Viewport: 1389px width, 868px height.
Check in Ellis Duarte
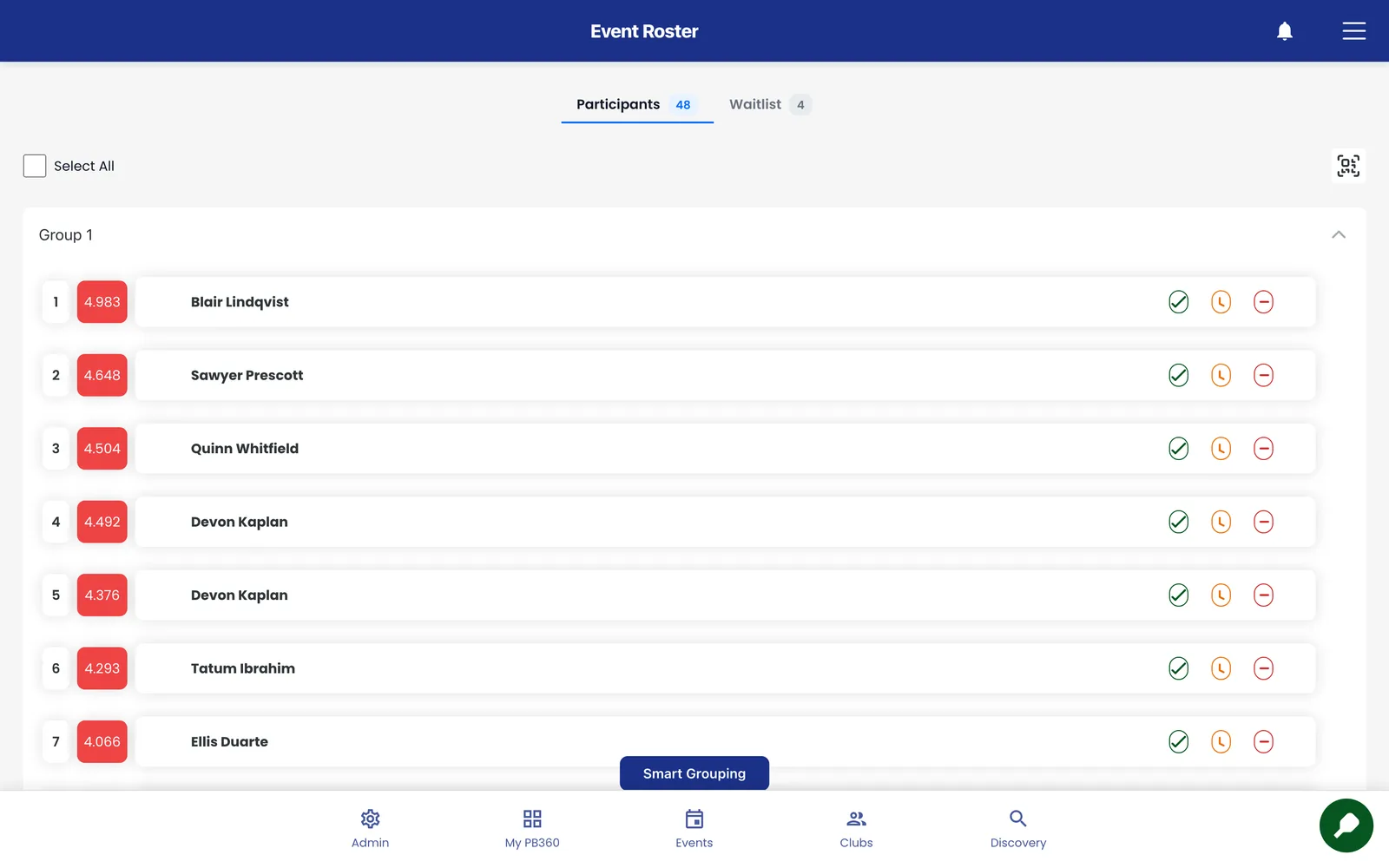(x=1178, y=742)
